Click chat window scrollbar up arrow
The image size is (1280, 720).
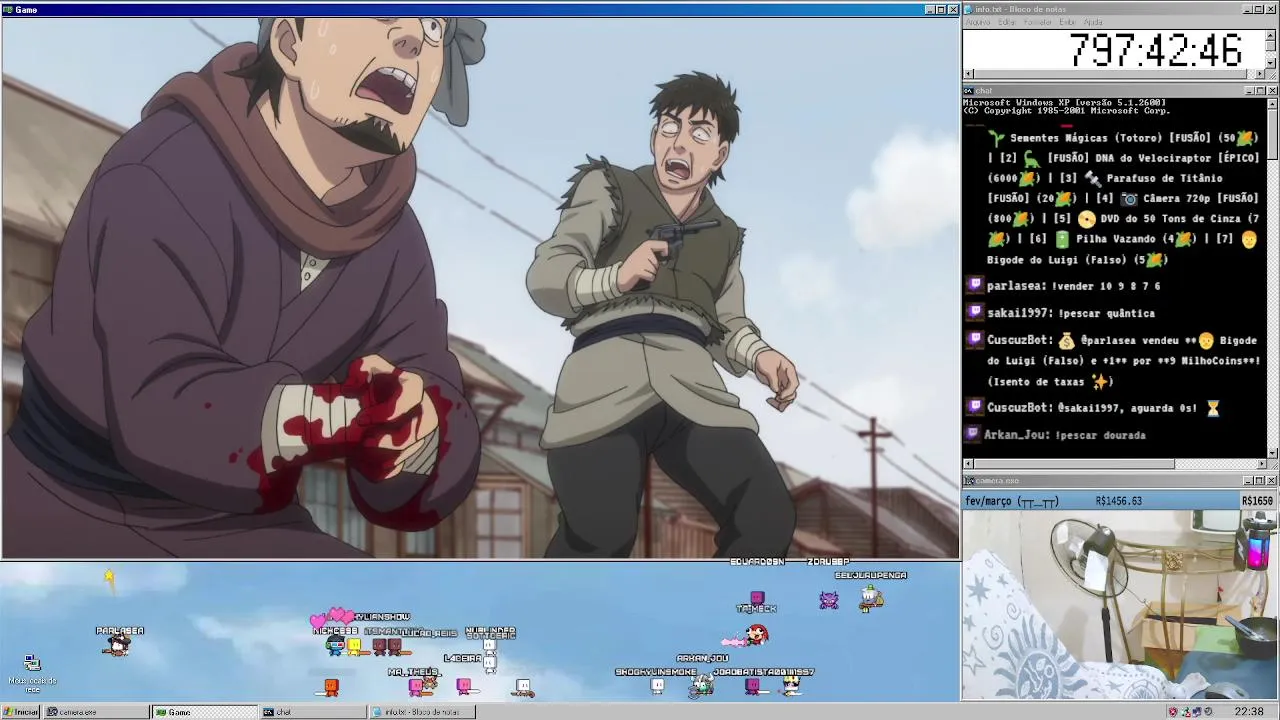coord(1272,103)
